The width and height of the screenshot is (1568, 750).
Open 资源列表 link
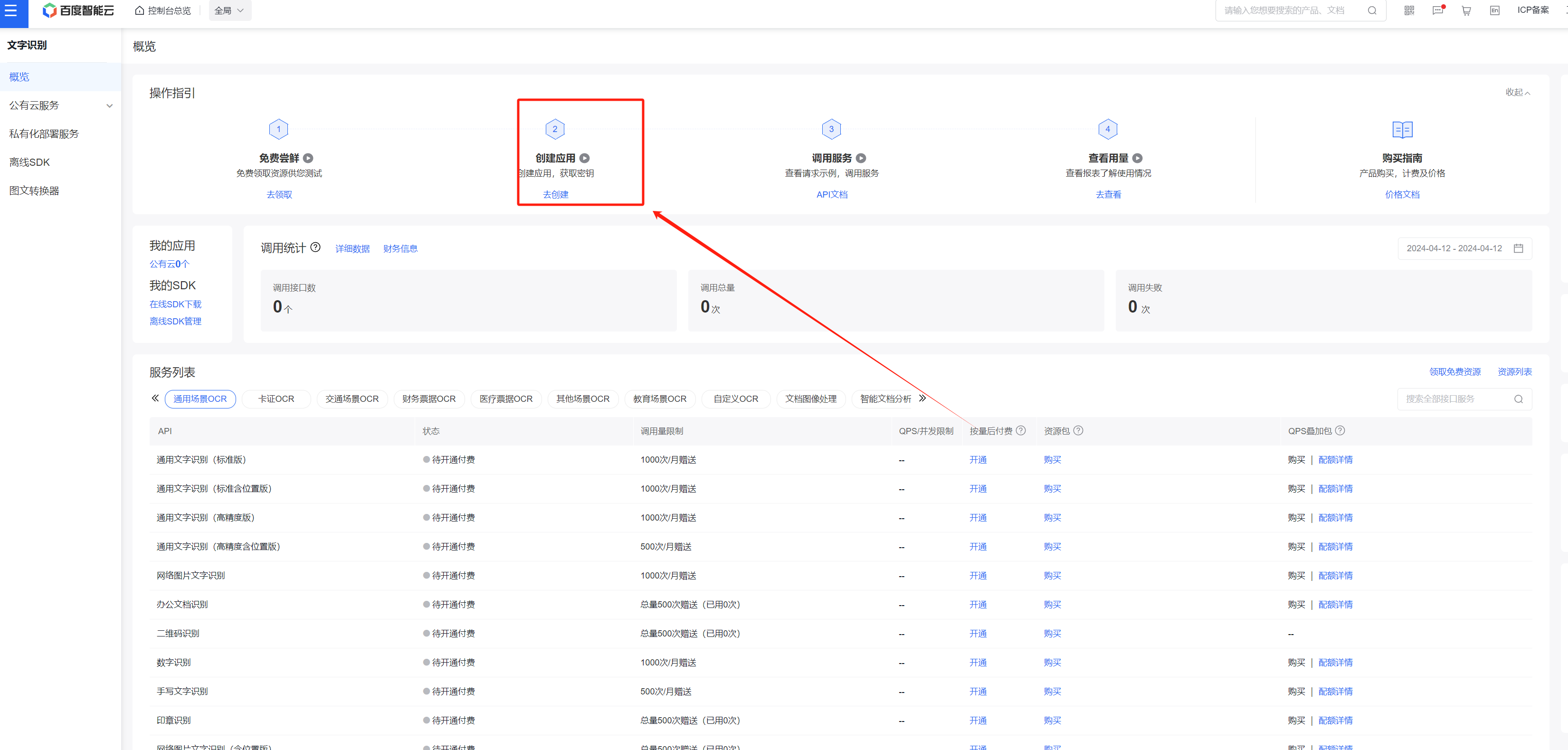pos(1514,372)
